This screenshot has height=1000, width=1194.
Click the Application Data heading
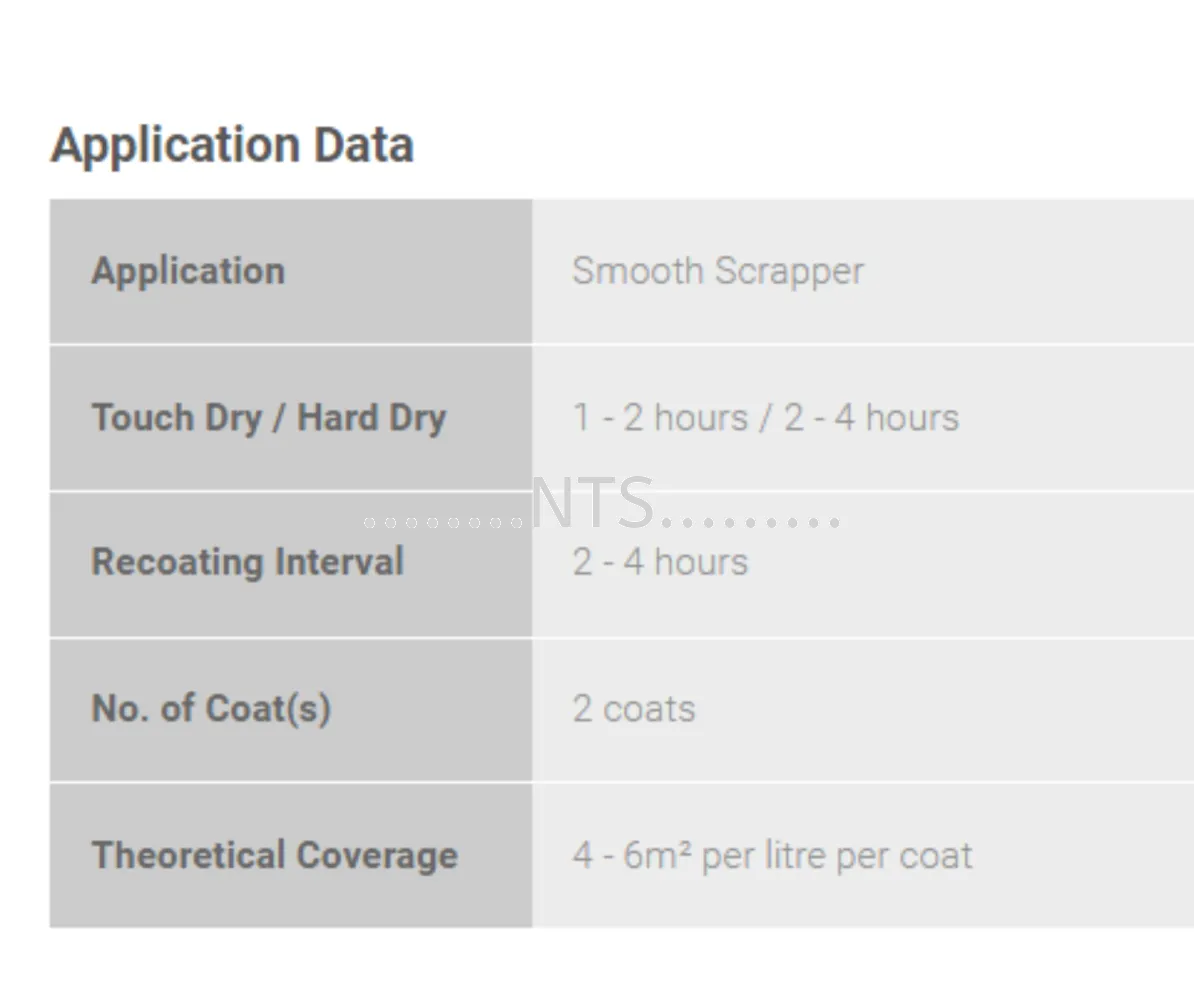[x=232, y=145]
